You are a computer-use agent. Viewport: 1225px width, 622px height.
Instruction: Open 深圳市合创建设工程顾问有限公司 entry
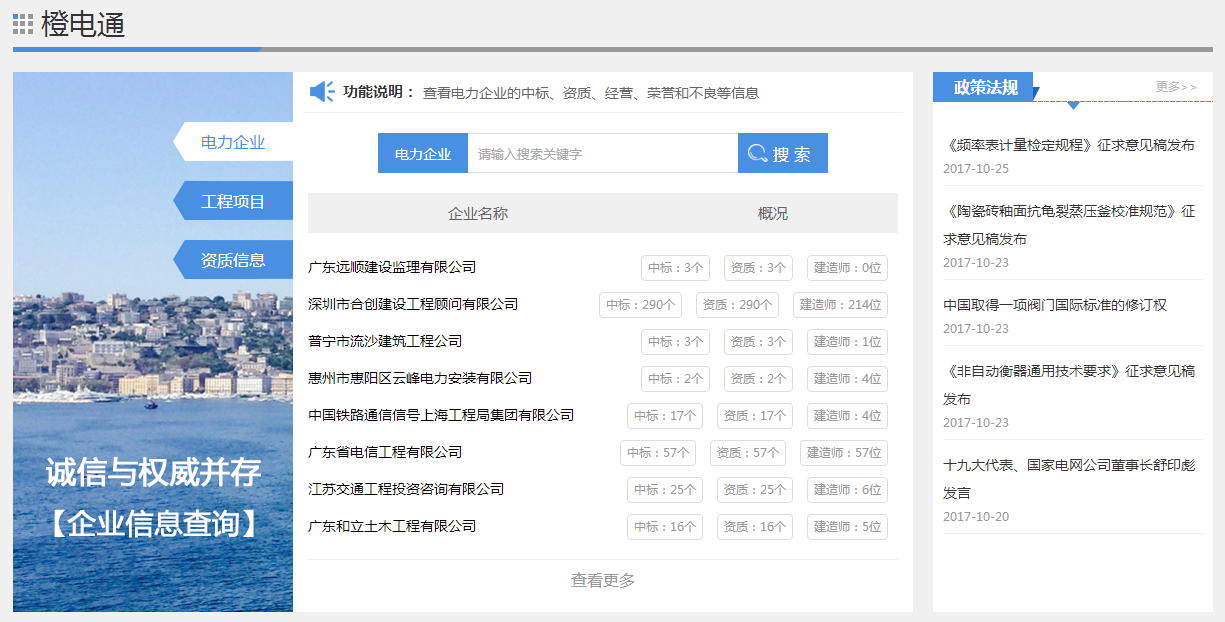tap(413, 304)
